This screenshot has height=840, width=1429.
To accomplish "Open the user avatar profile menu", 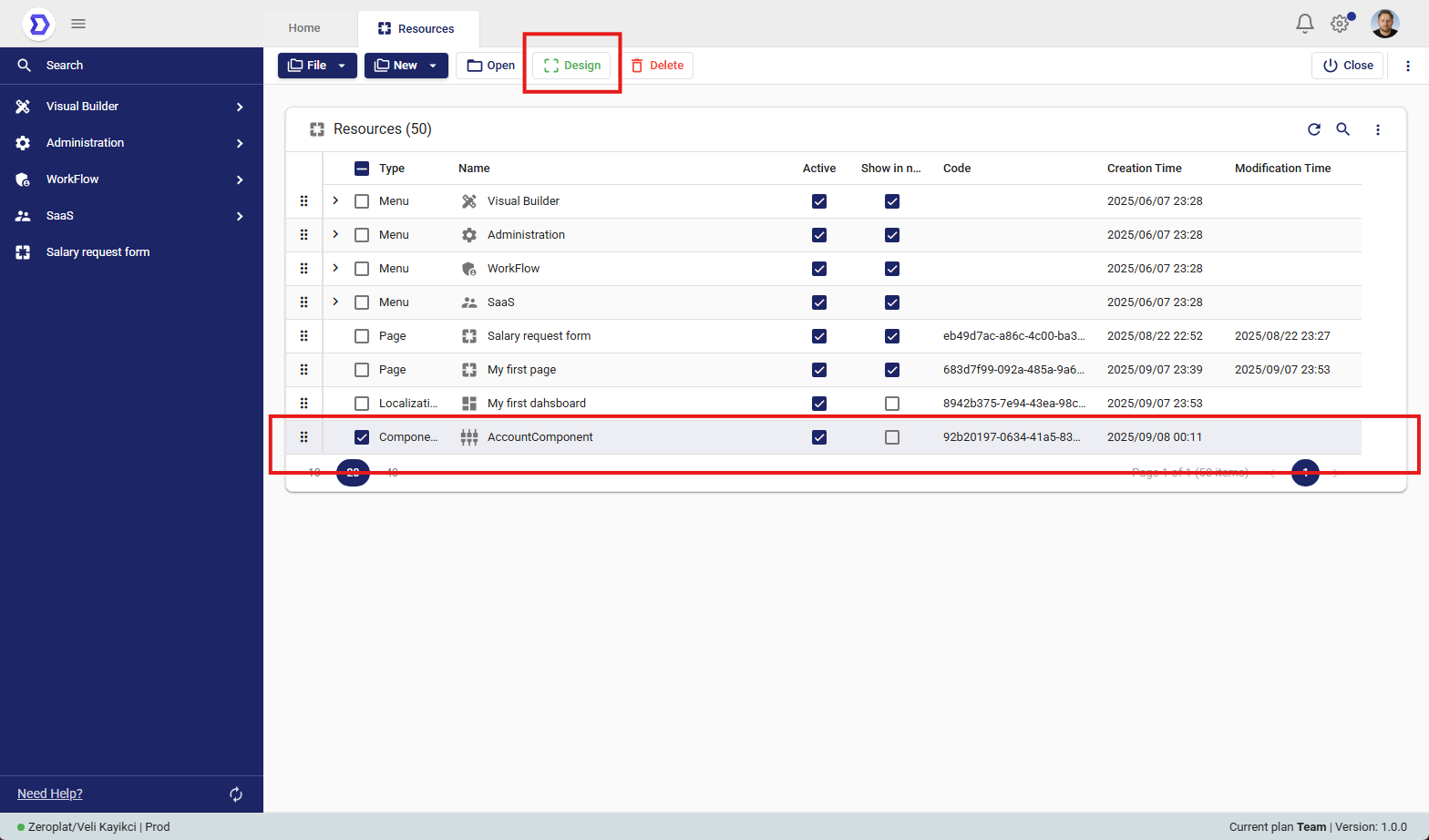I will point(1384,24).
